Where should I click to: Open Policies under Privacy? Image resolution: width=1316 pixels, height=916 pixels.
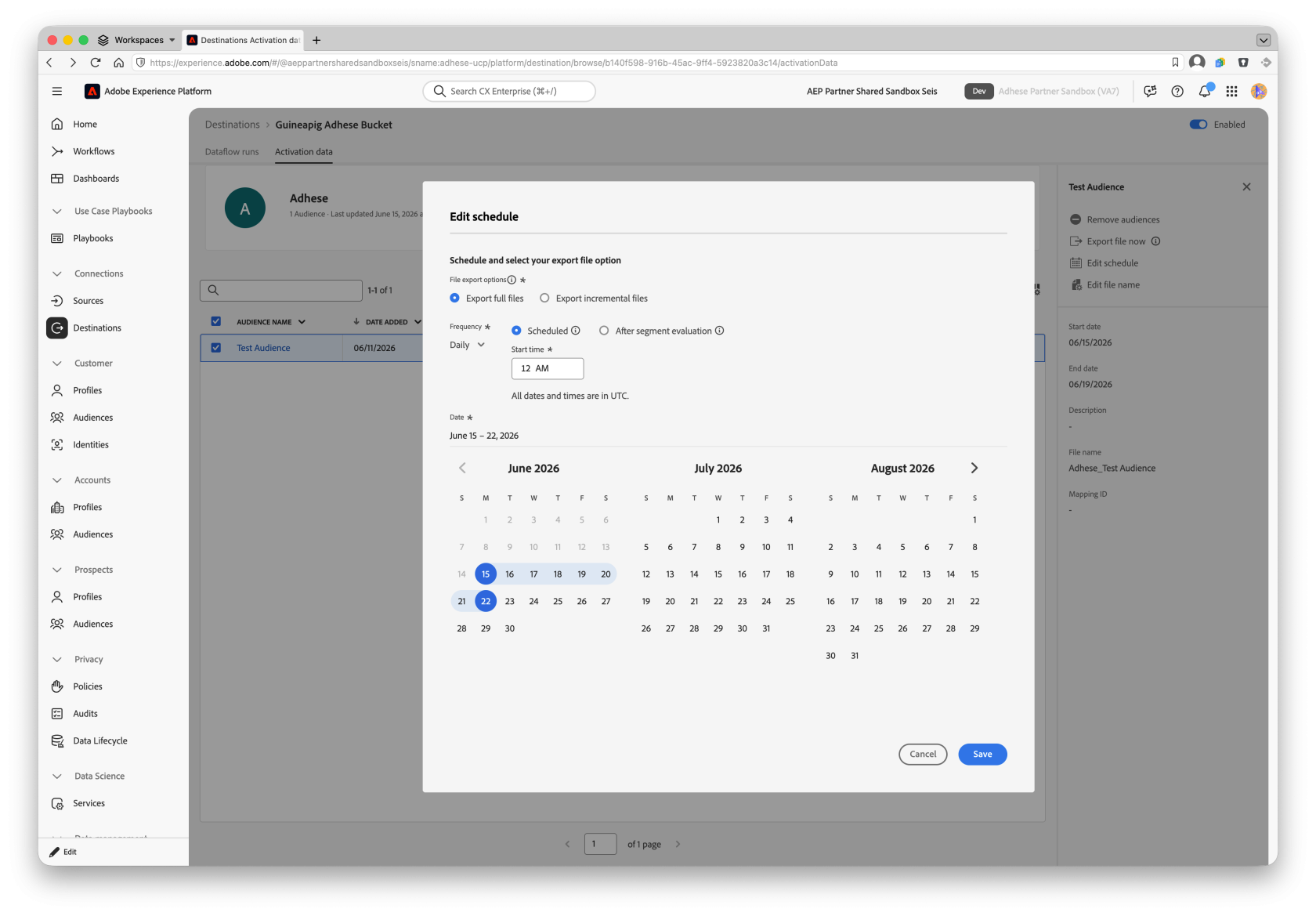[87, 686]
